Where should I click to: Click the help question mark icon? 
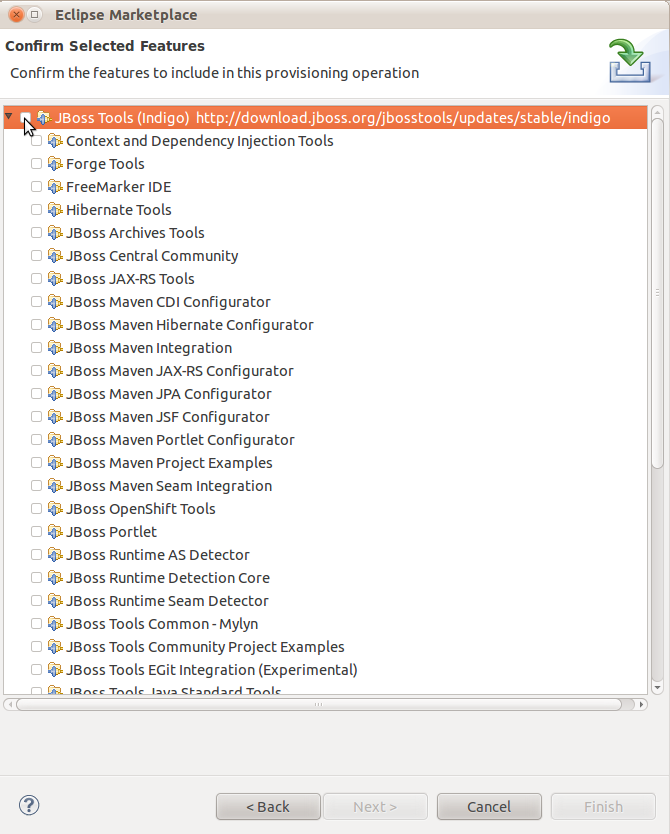29,805
